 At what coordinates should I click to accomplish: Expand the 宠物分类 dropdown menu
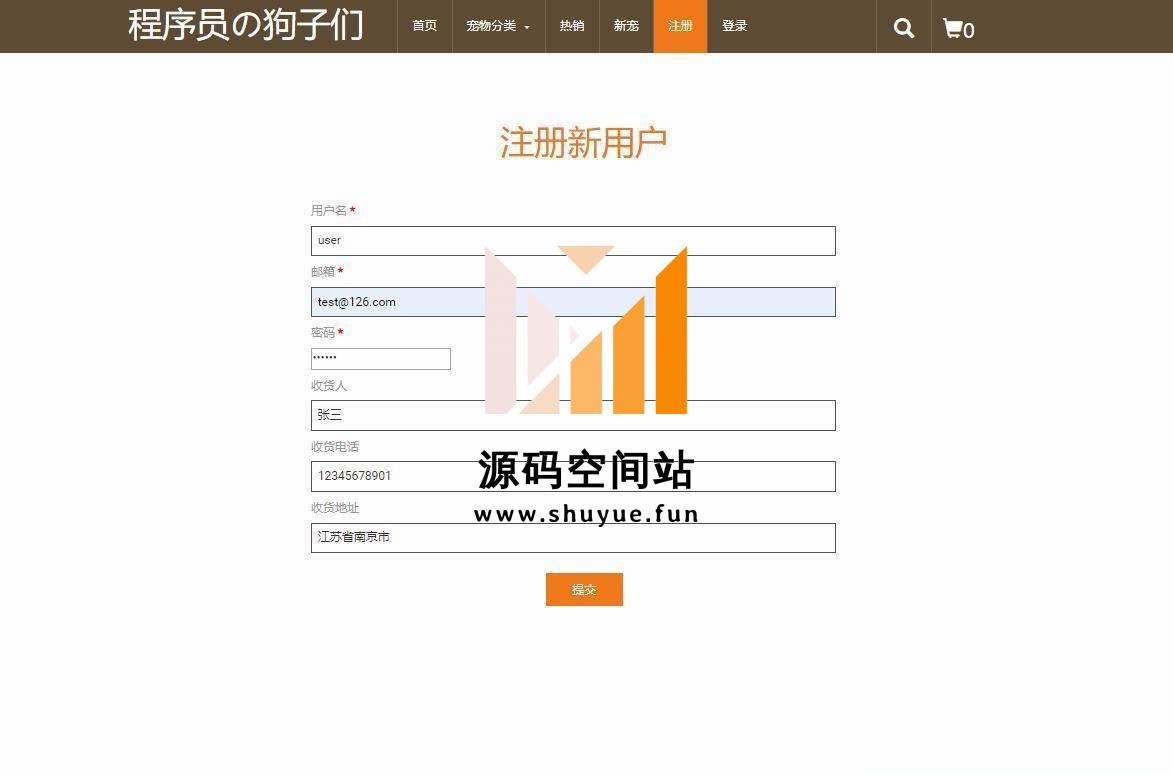[x=498, y=26]
